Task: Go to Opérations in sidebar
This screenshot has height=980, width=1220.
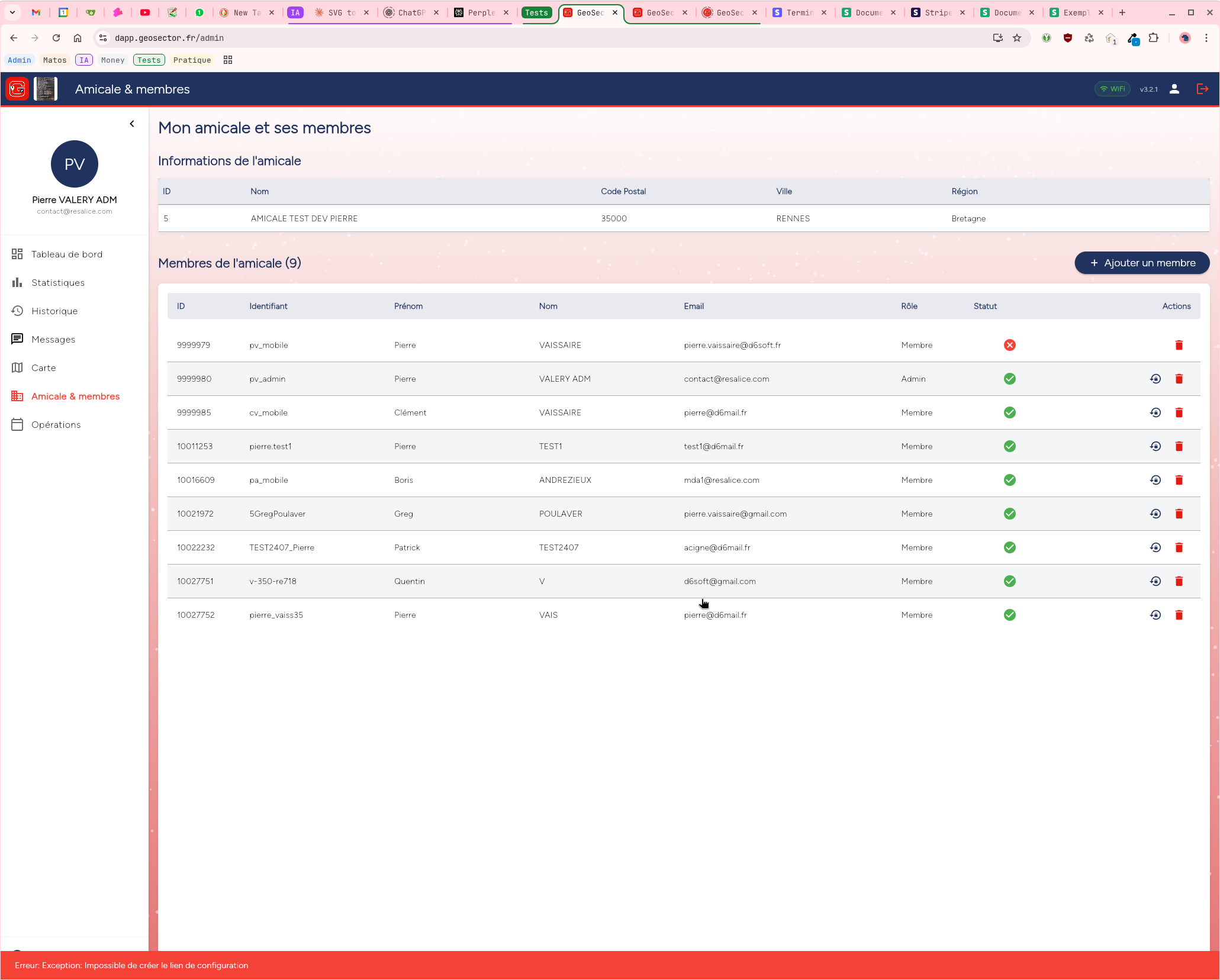Action: [x=56, y=425]
